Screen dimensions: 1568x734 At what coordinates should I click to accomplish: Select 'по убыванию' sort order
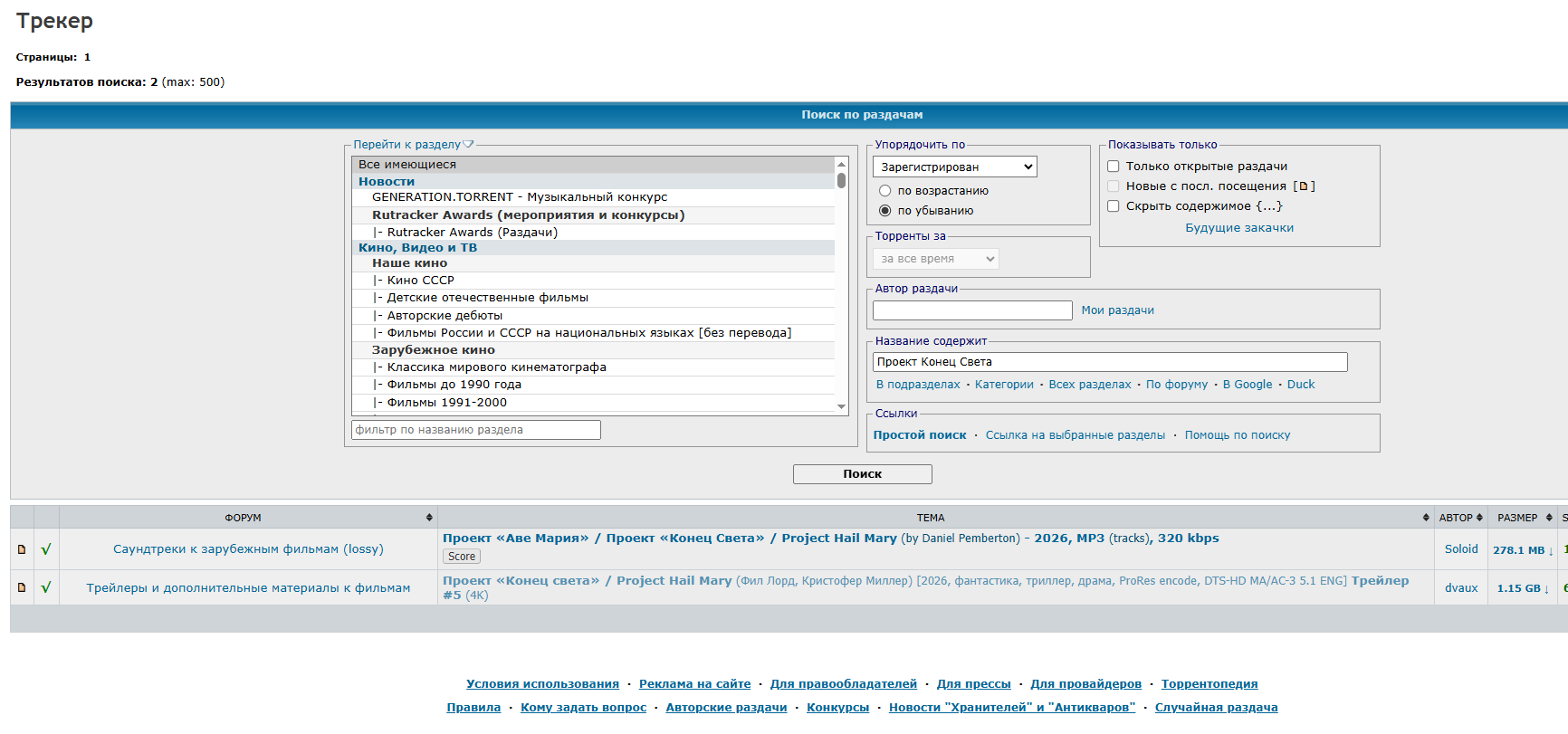click(885, 211)
